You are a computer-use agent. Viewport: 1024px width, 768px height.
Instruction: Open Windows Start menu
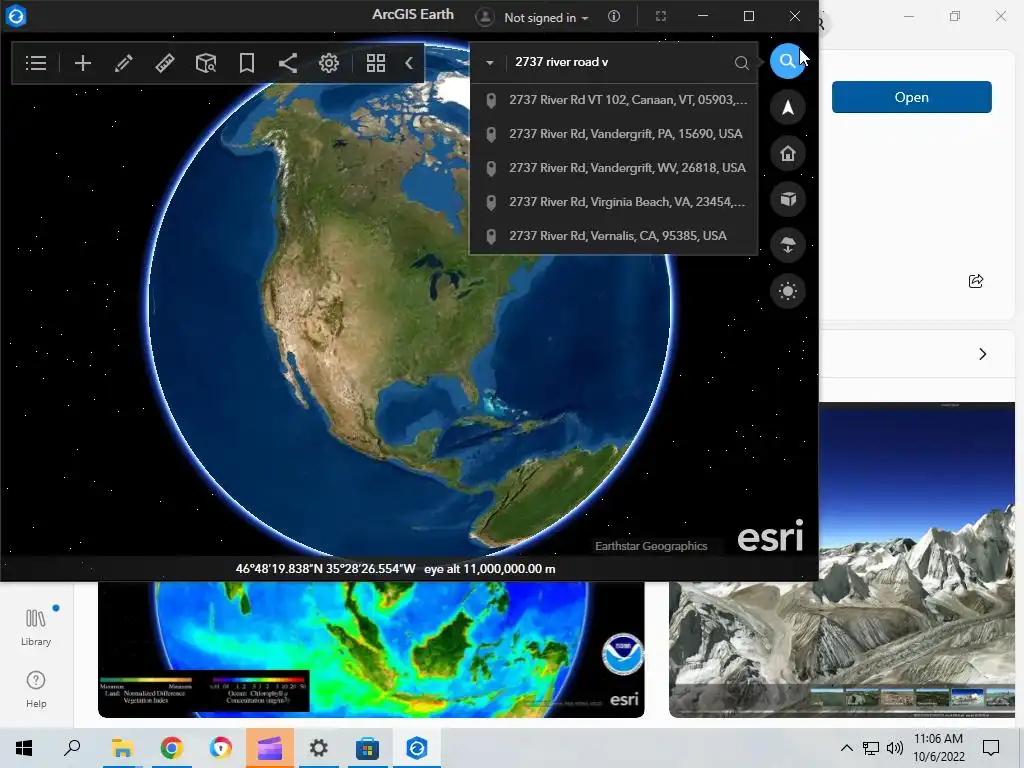pos(24,748)
